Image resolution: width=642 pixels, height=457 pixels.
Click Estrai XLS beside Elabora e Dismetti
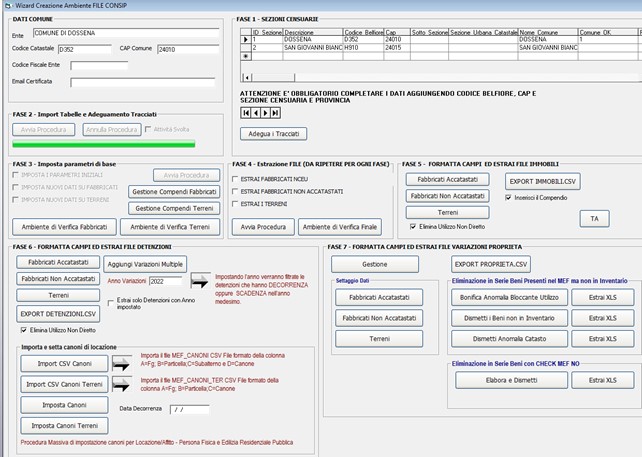603,380
